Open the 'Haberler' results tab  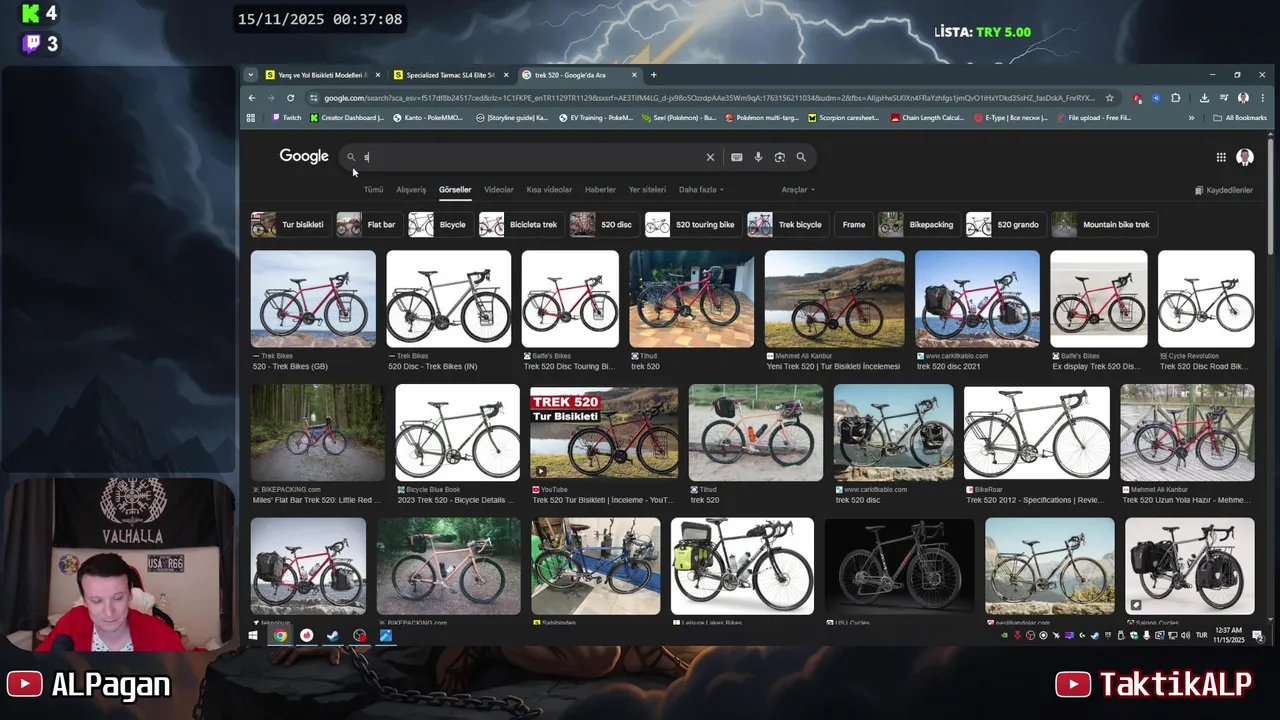coord(600,190)
